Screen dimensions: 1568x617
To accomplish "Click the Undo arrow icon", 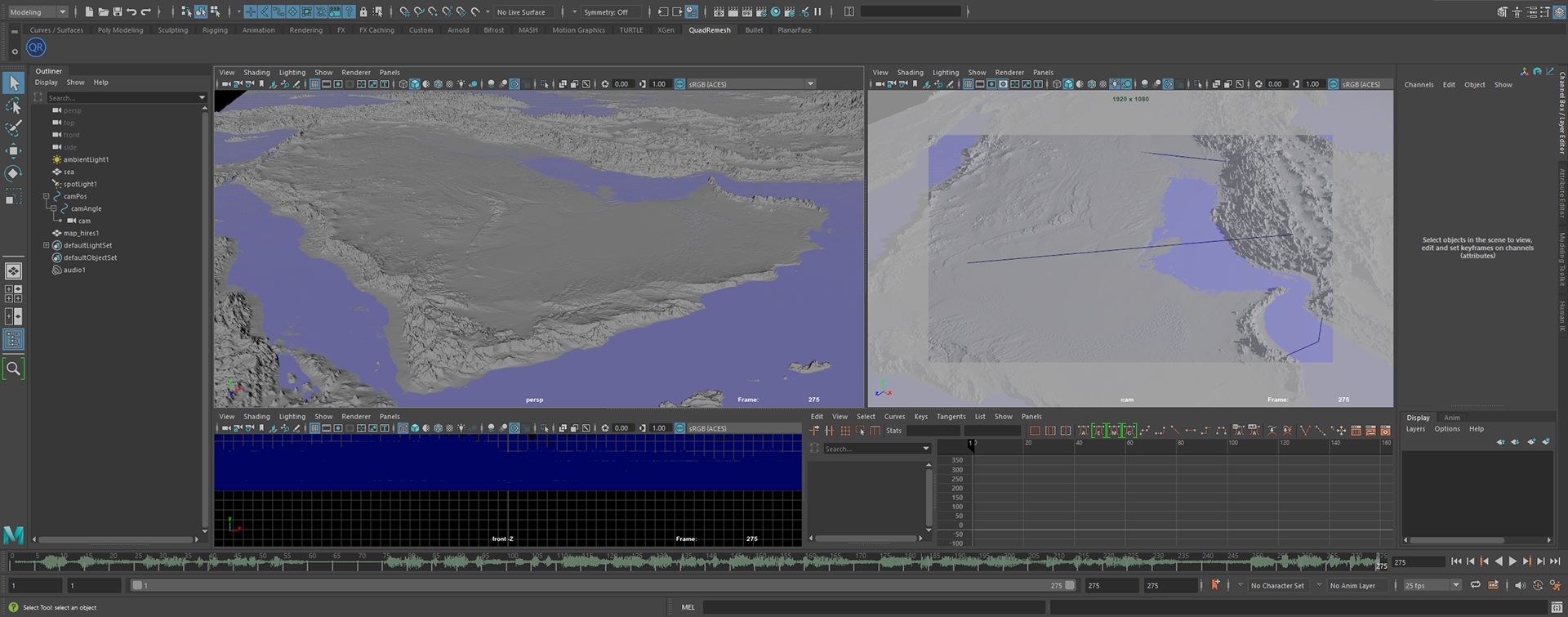I will [131, 11].
